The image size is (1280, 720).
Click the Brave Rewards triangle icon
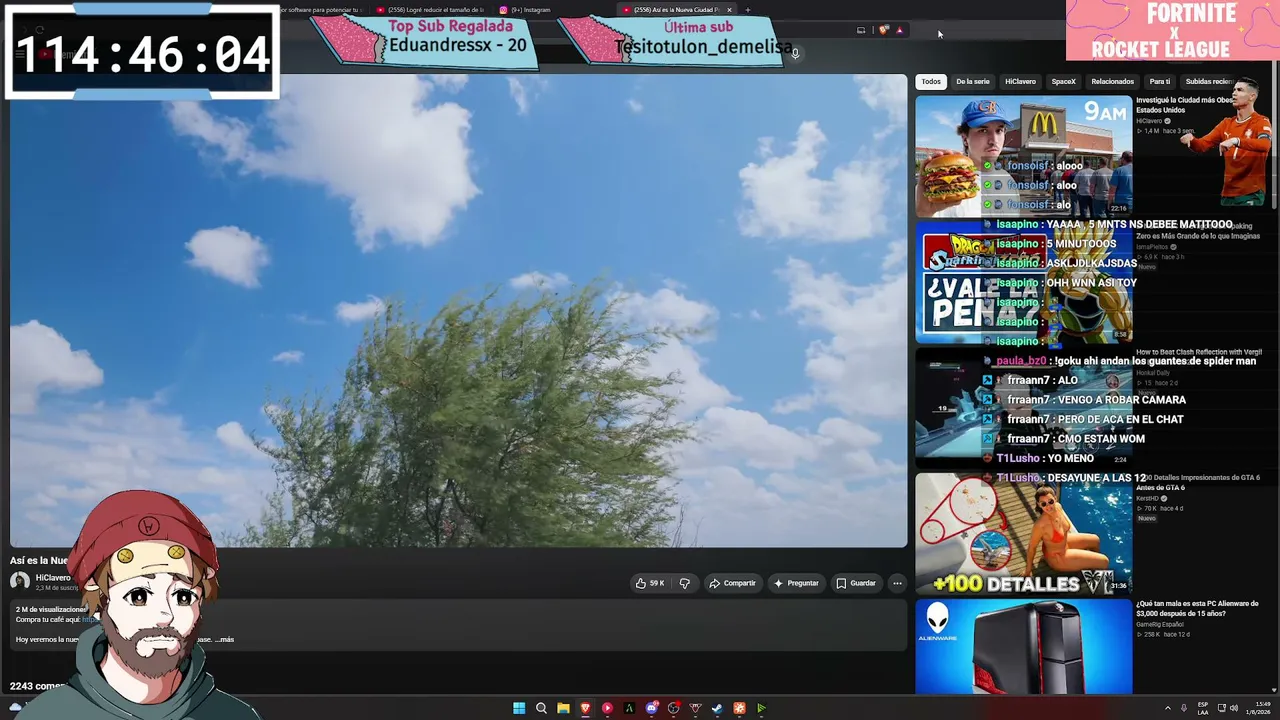[x=899, y=30]
